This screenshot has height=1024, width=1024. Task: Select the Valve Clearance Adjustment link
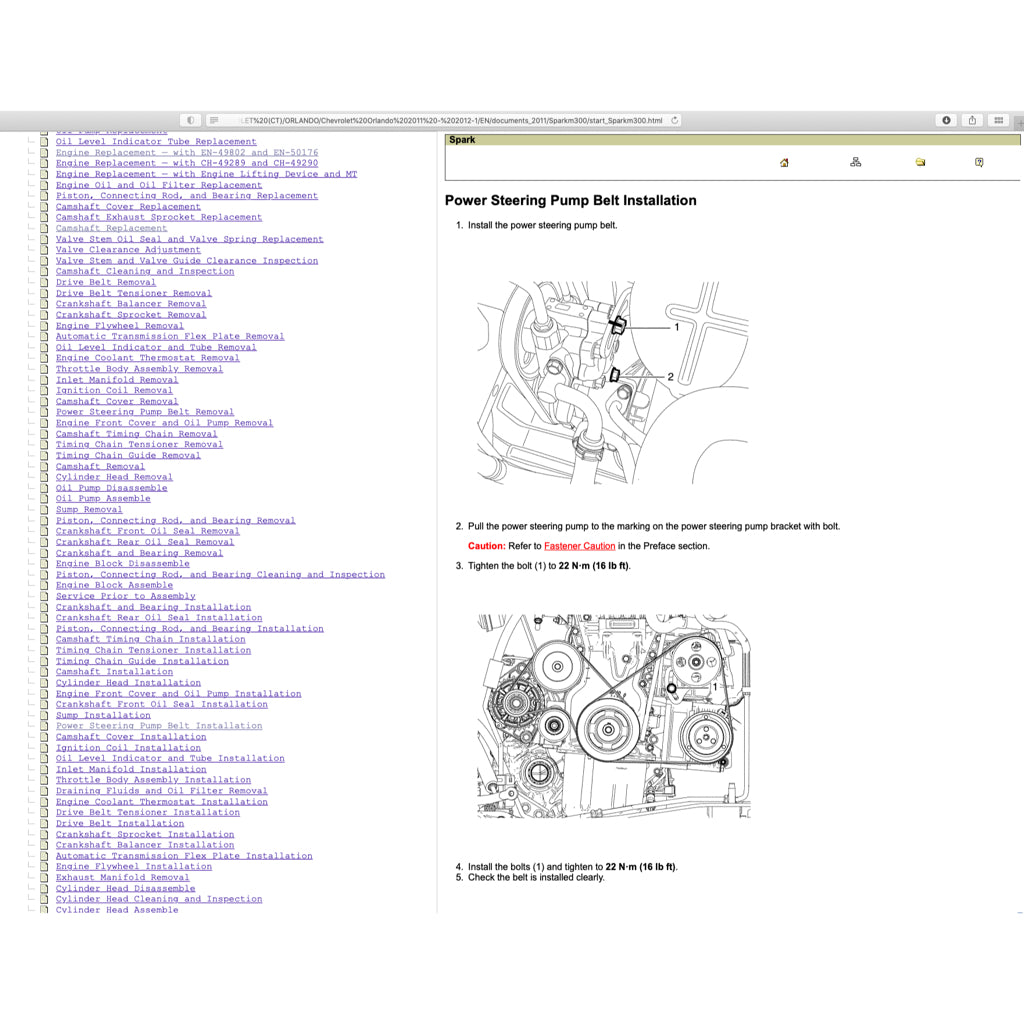tap(128, 249)
